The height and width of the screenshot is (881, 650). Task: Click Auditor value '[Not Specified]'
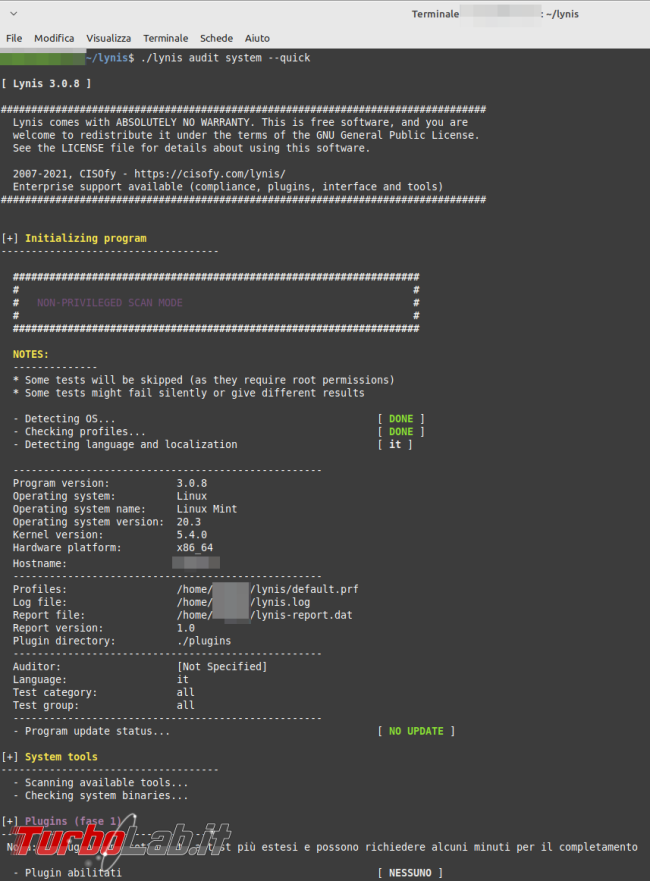coord(222,667)
